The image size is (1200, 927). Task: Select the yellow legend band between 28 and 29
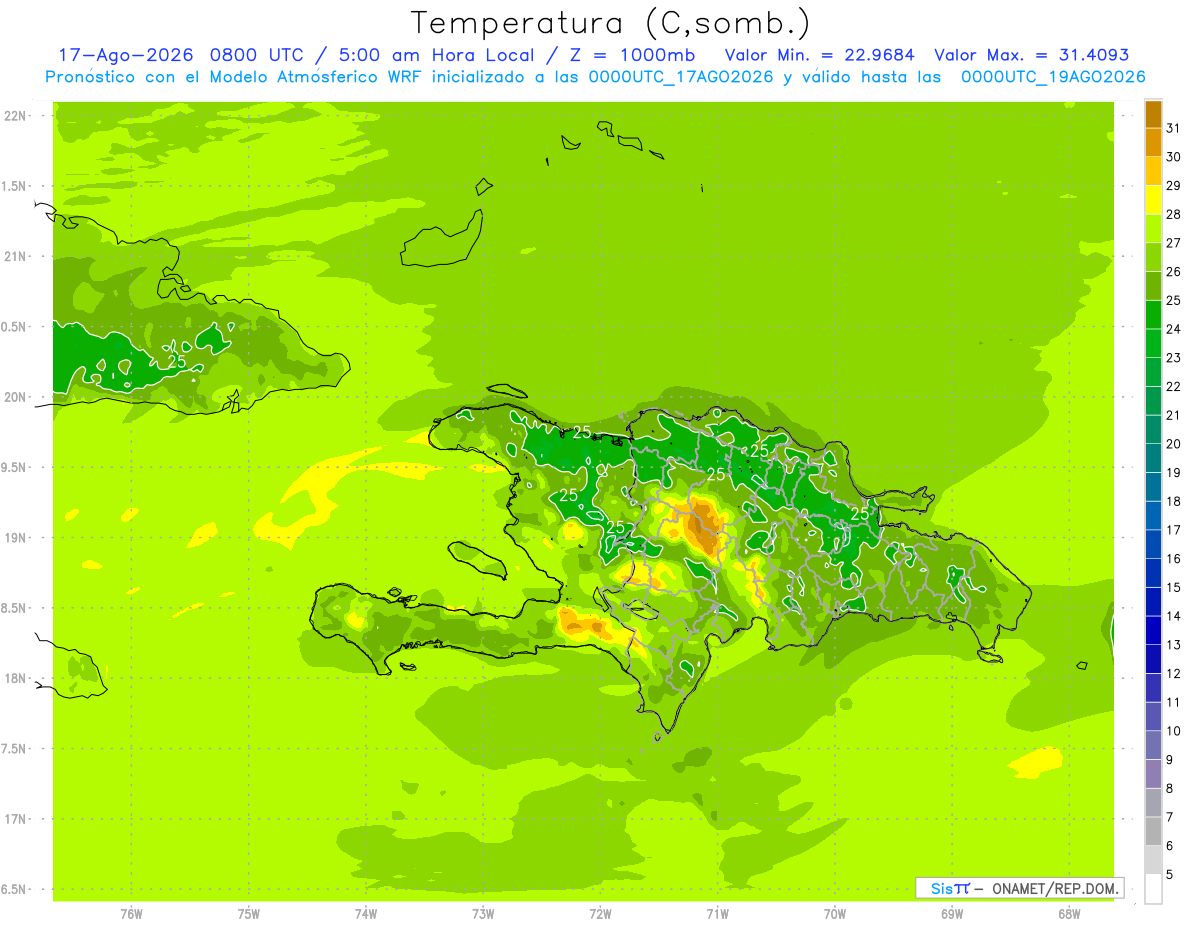pos(1153,199)
